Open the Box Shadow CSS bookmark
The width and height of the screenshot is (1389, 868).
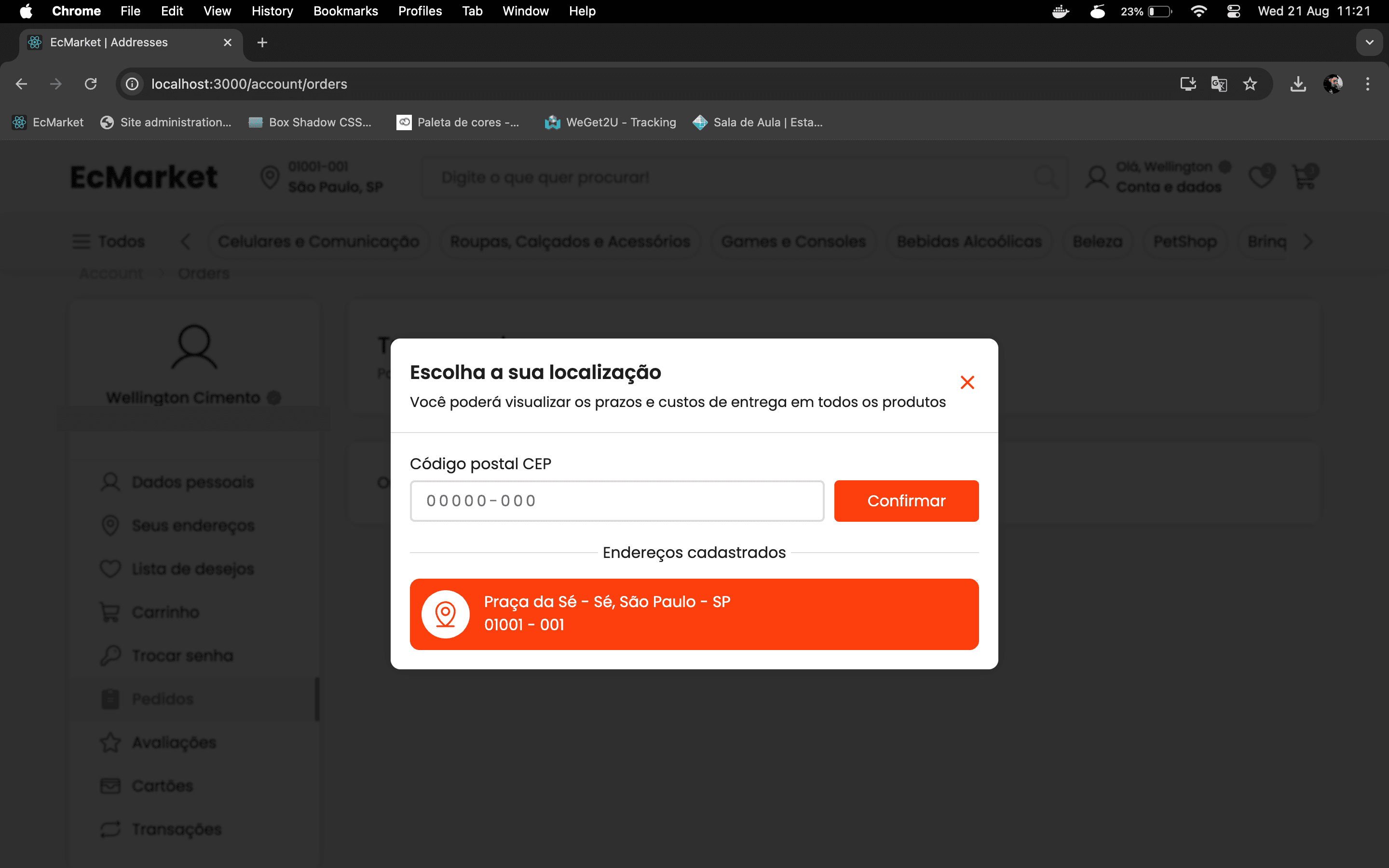tap(311, 122)
